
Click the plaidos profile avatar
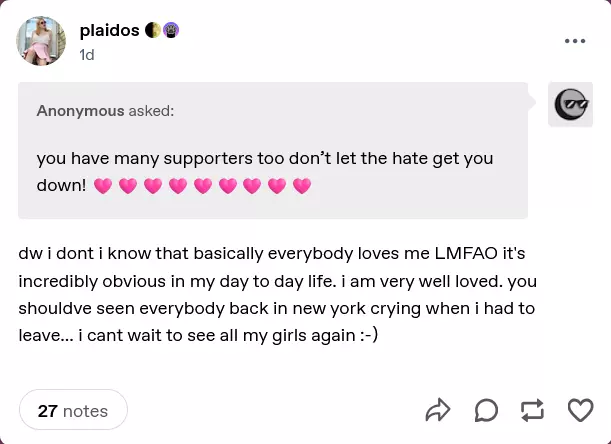[x=42, y=41]
